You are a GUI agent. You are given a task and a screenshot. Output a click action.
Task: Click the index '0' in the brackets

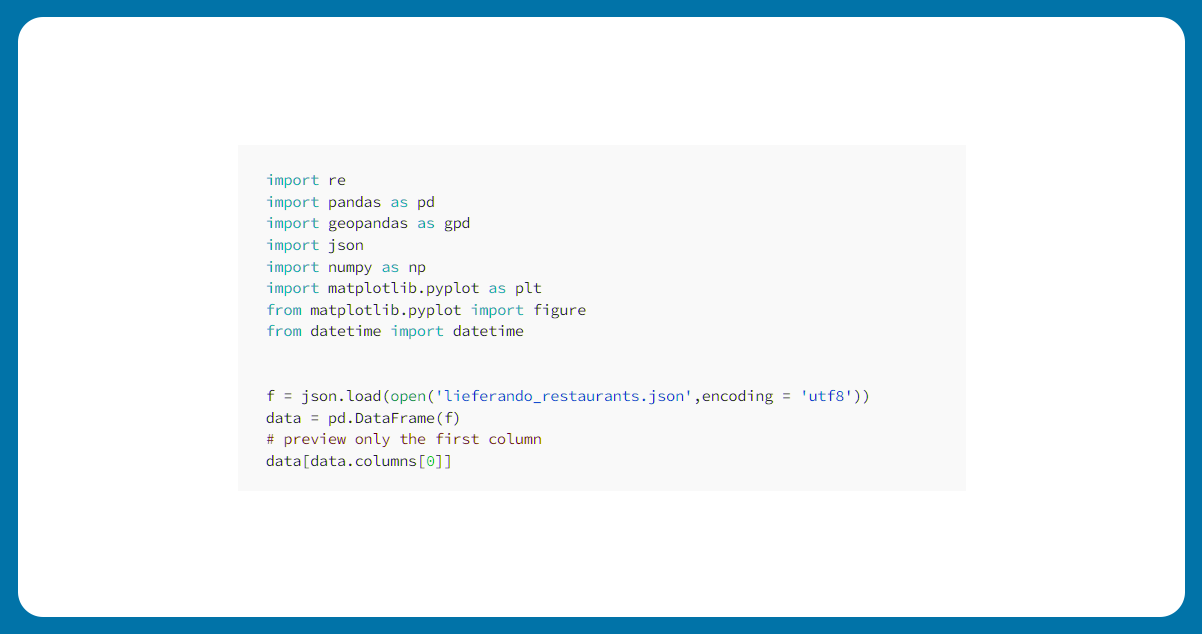click(430, 461)
